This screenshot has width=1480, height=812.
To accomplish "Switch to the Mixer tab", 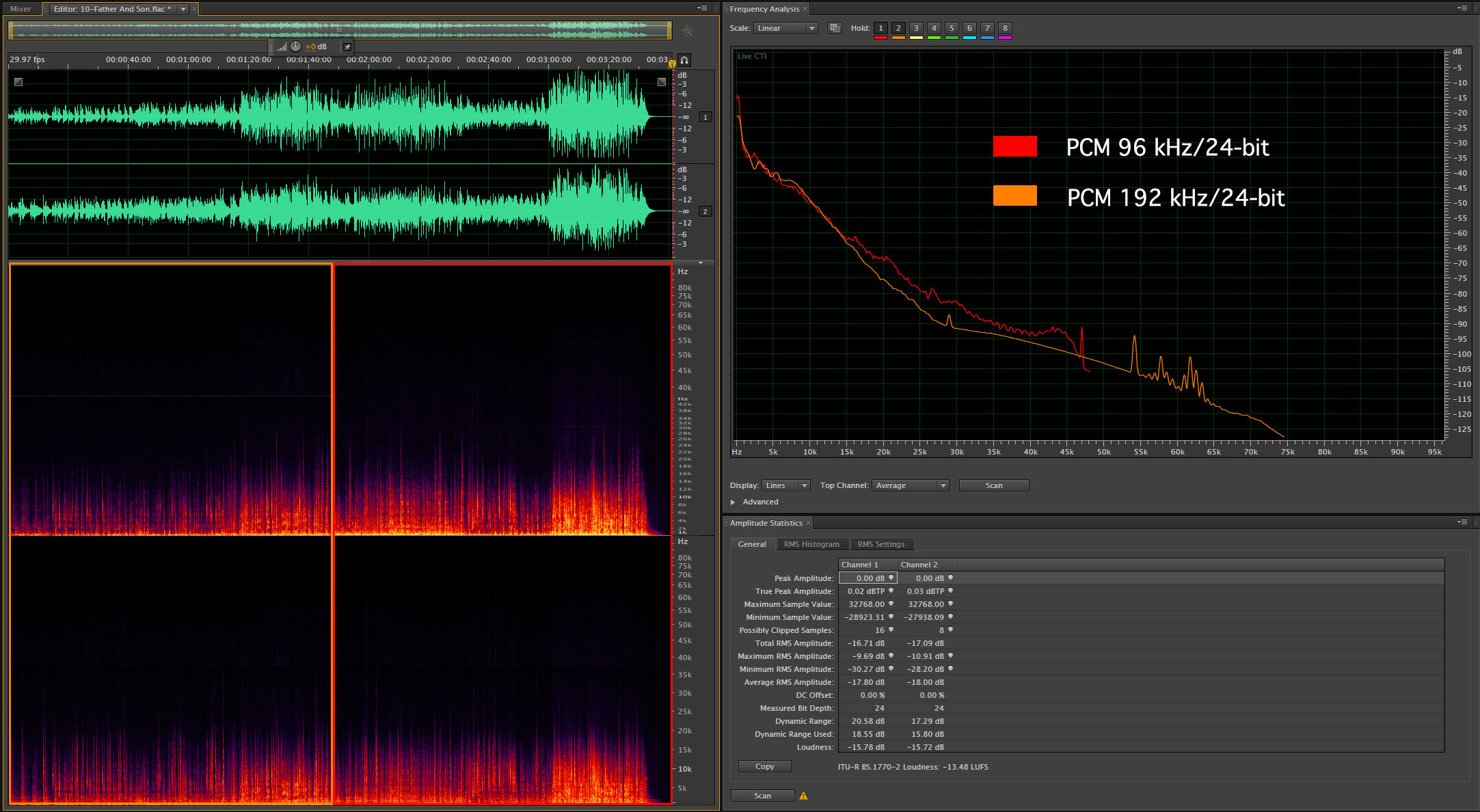I will click(x=21, y=9).
